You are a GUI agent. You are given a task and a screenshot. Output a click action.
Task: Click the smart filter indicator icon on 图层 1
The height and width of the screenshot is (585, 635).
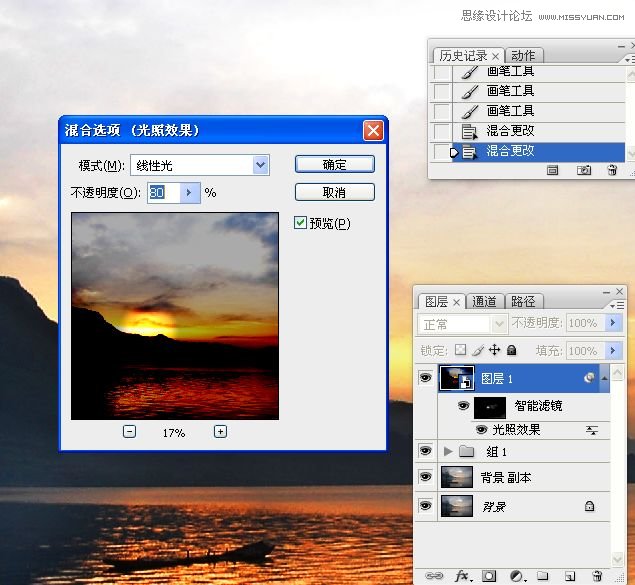[589, 378]
